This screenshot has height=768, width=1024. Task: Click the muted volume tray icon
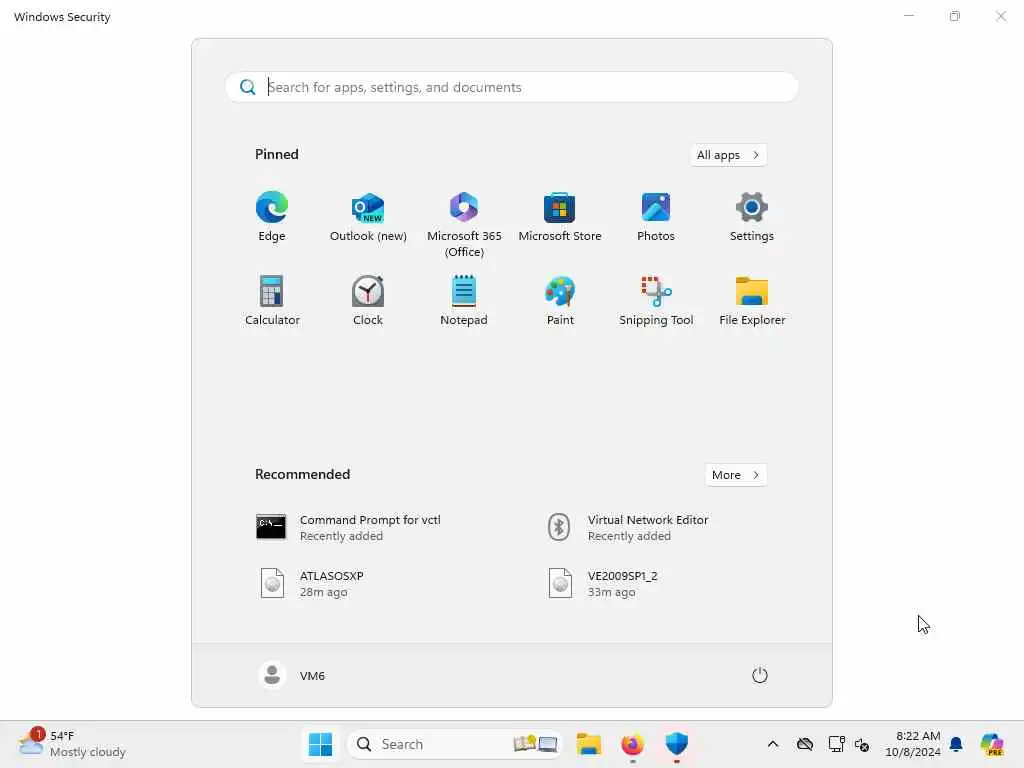click(862, 744)
